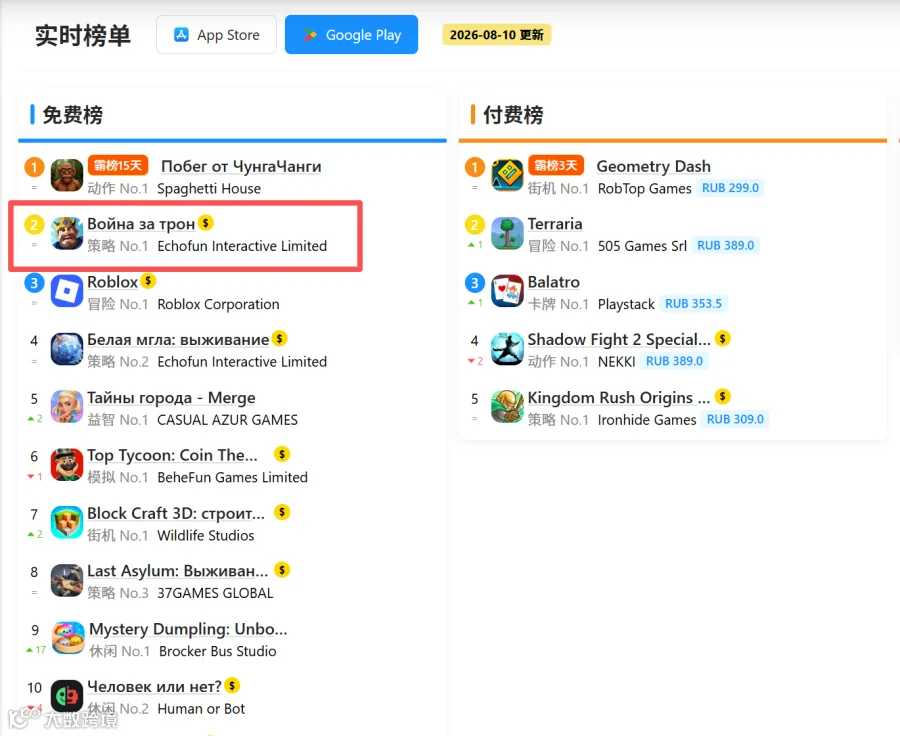Click publisher Roblox Corporation
The width and height of the screenshot is (900, 736).
pyautogui.click(x=219, y=304)
